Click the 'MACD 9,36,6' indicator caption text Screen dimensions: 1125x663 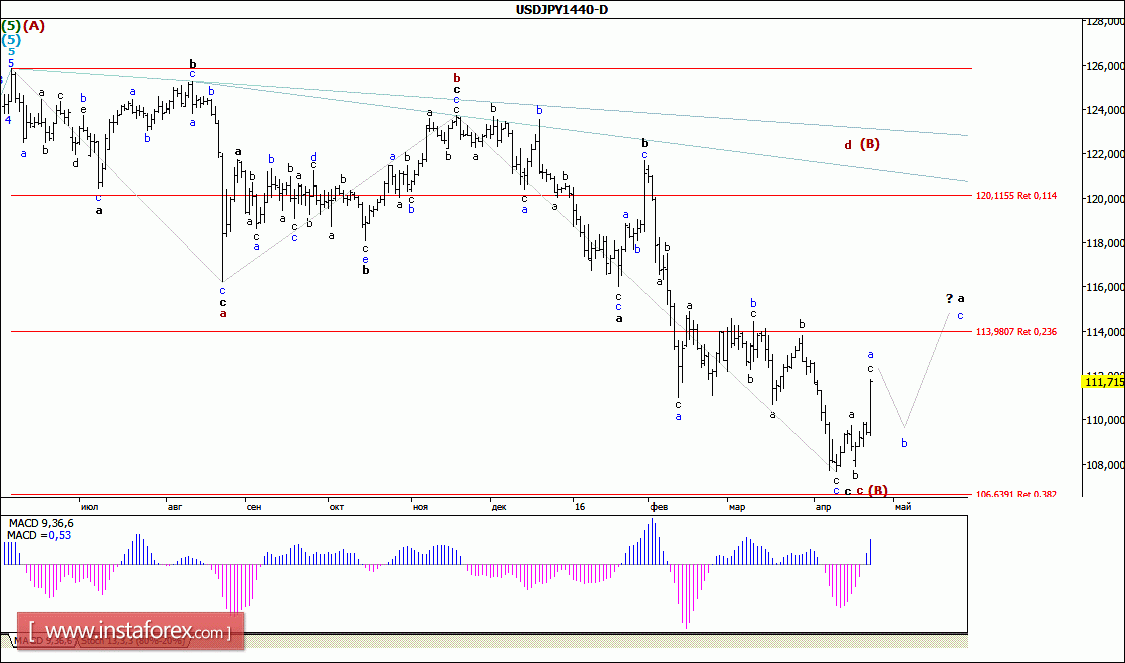[x=40, y=523]
